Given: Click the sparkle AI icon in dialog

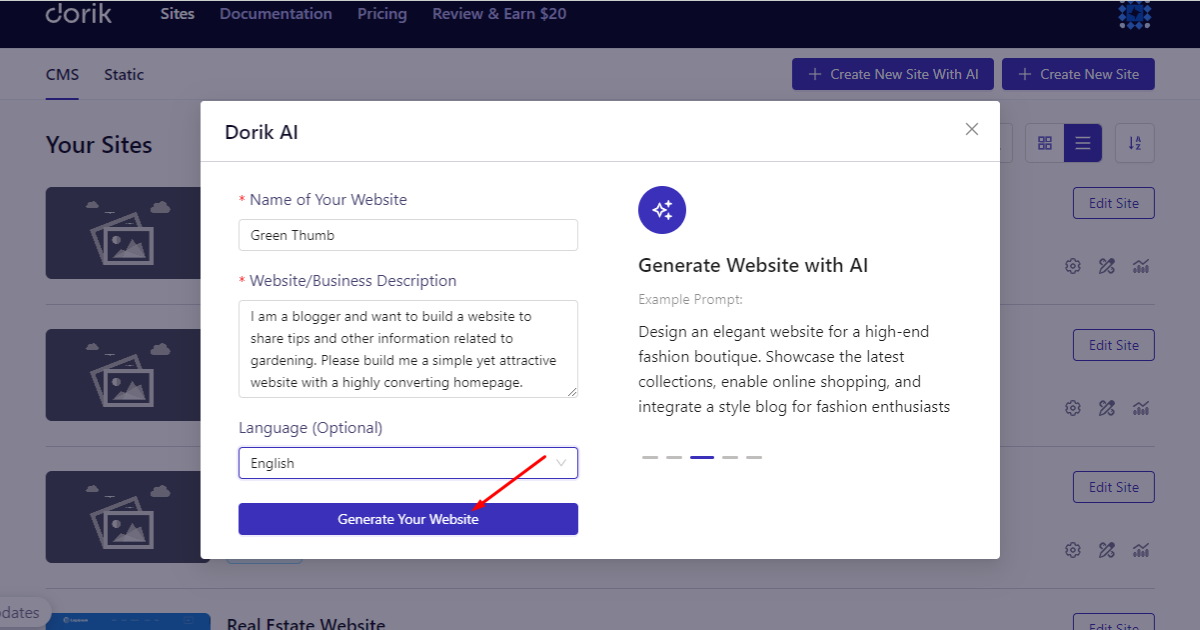Looking at the screenshot, I should point(662,210).
